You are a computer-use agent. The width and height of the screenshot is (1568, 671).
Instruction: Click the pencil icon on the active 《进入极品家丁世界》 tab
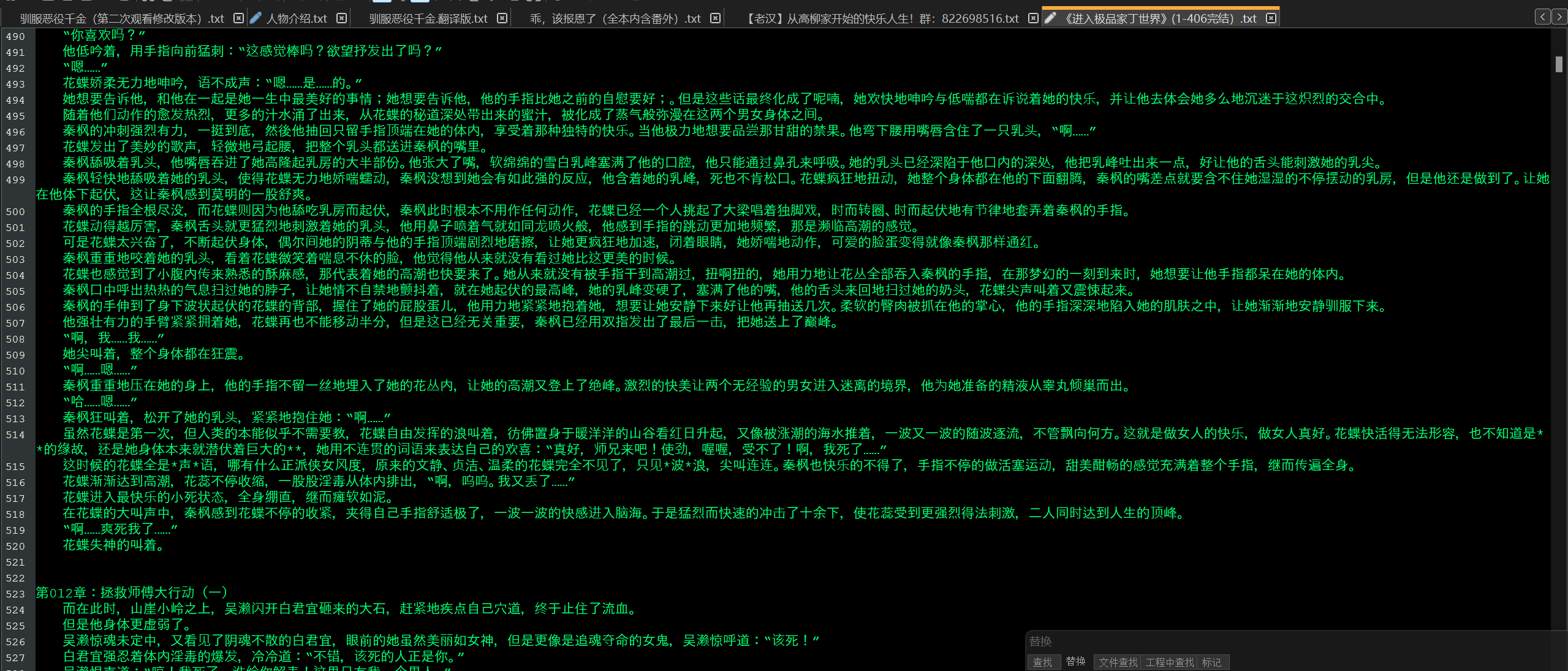coord(1050,18)
